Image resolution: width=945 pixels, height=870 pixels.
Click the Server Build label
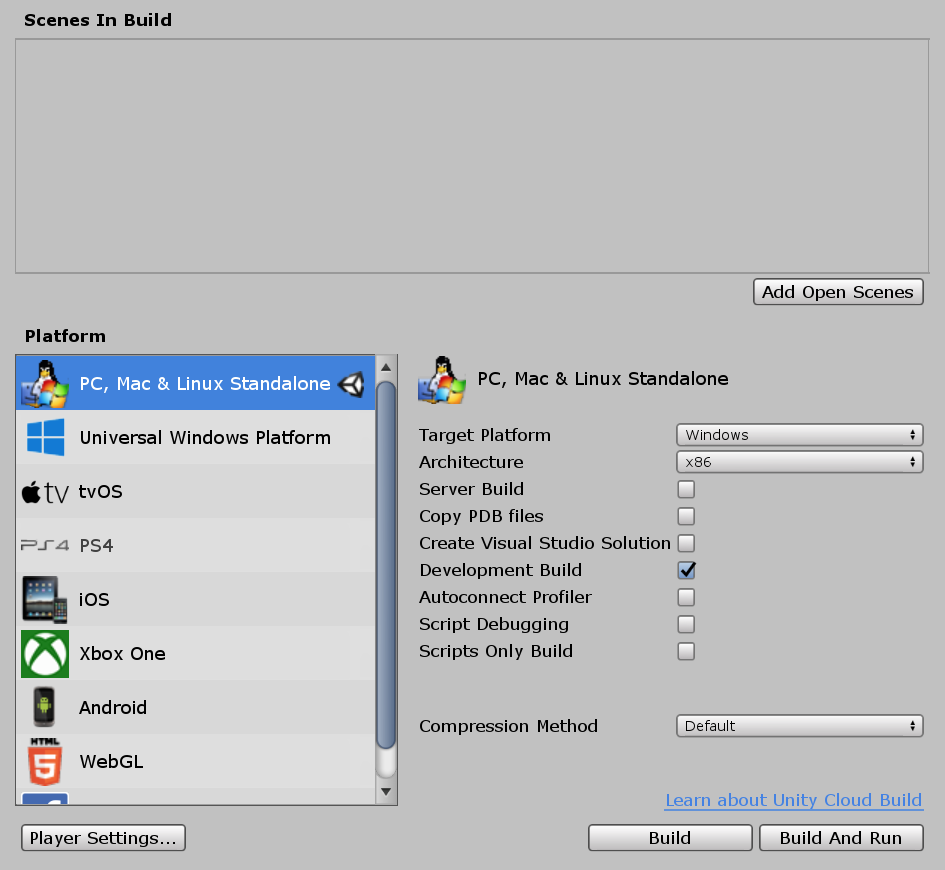pos(471,489)
